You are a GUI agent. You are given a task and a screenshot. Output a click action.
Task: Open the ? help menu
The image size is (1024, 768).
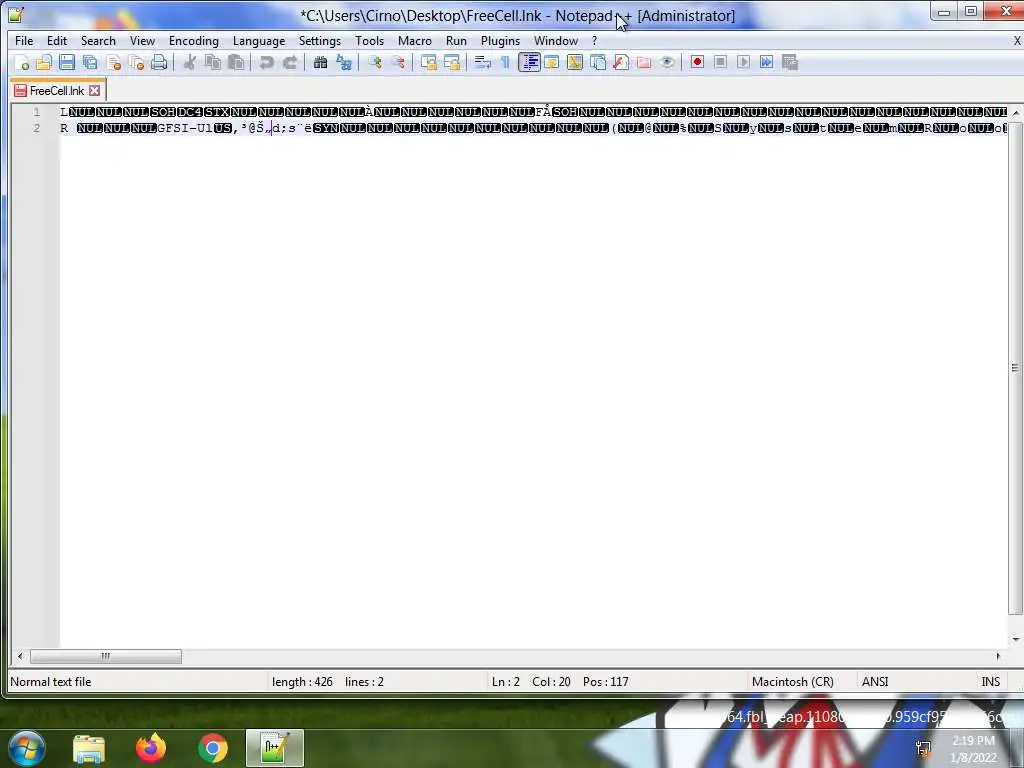pyautogui.click(x=594, y=40)
